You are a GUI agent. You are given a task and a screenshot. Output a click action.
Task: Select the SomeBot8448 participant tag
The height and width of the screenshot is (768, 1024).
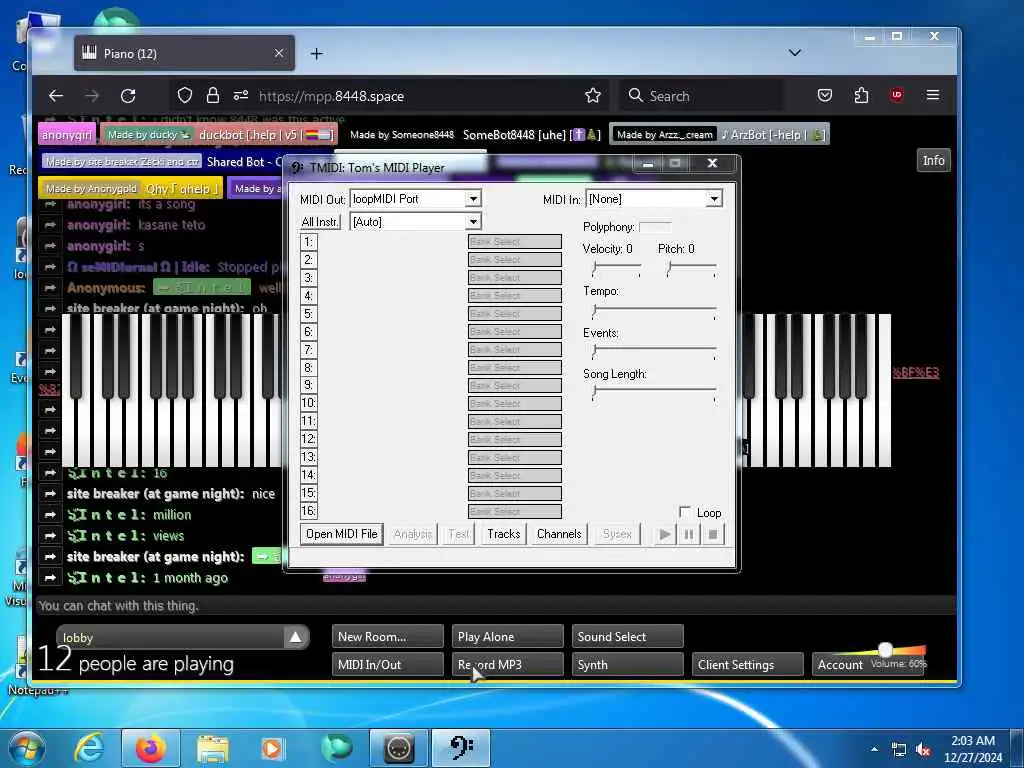click(473, 135)
